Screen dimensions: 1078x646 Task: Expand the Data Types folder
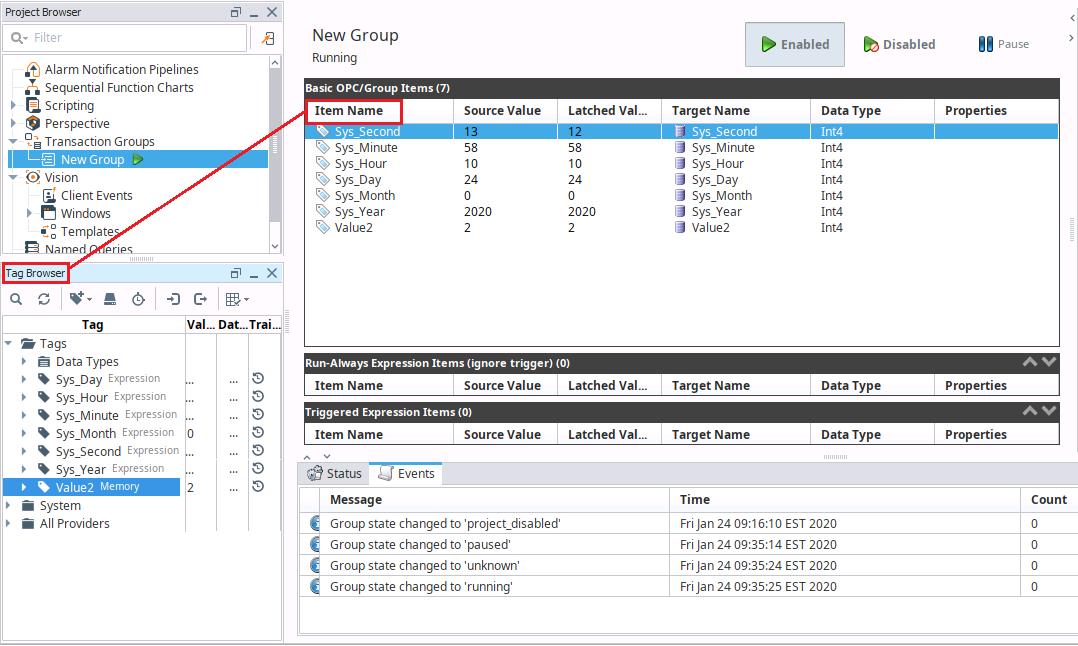tap(24, 361)
